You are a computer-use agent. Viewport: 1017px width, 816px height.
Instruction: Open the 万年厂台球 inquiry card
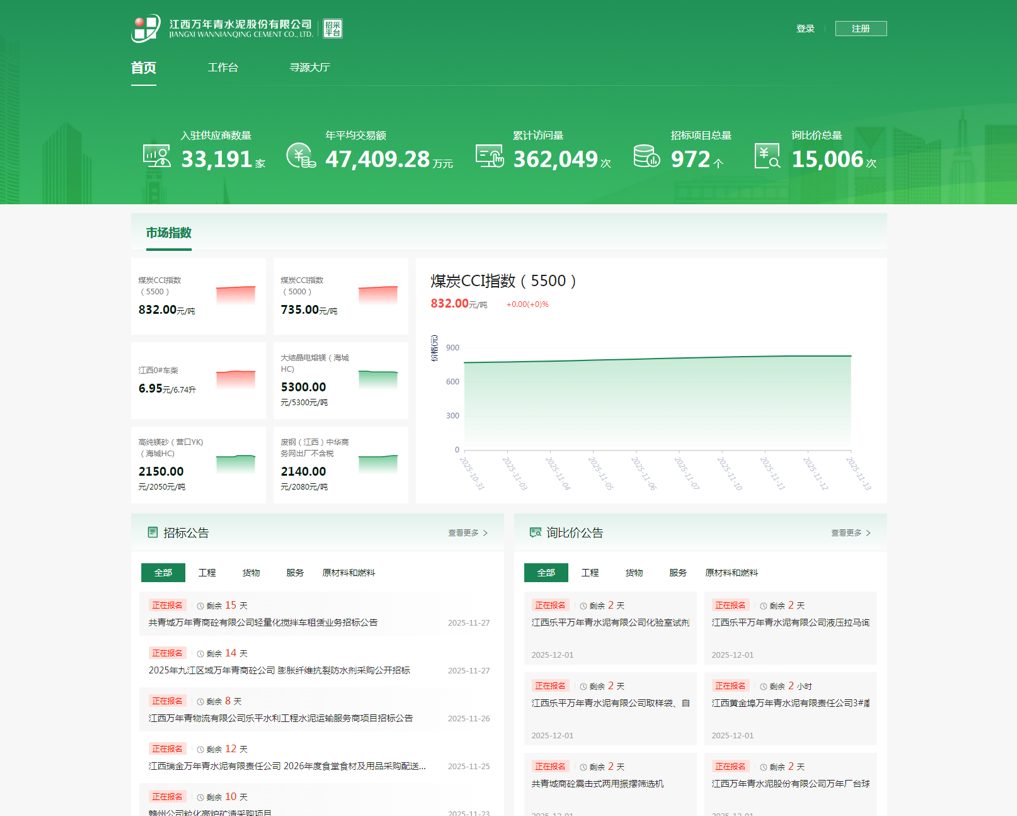tap(791, 784)
